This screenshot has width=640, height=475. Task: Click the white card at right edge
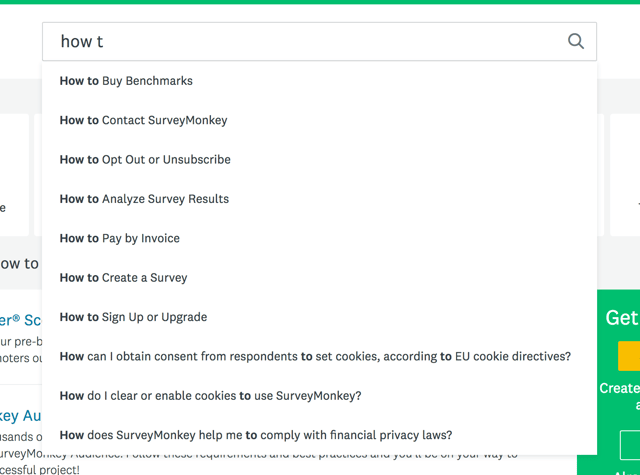(x=625, y=175)
